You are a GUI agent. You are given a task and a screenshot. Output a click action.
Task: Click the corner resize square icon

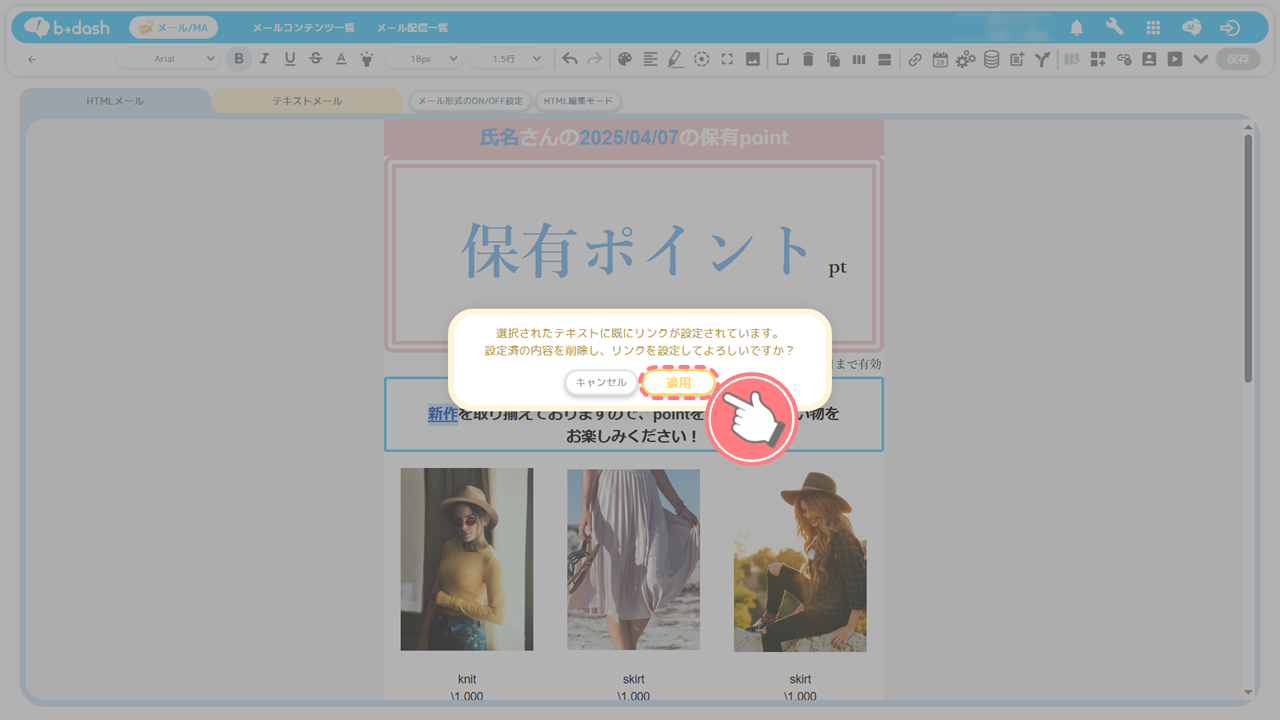[783, 59]
